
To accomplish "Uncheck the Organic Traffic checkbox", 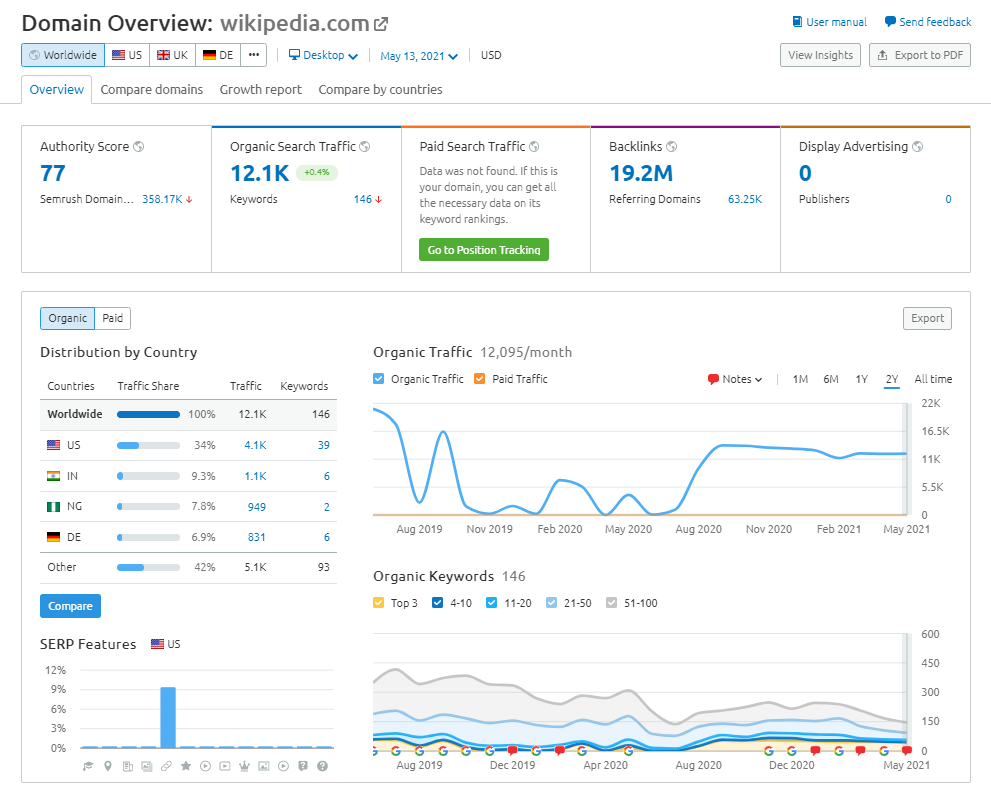I will [x=379, y=379].
